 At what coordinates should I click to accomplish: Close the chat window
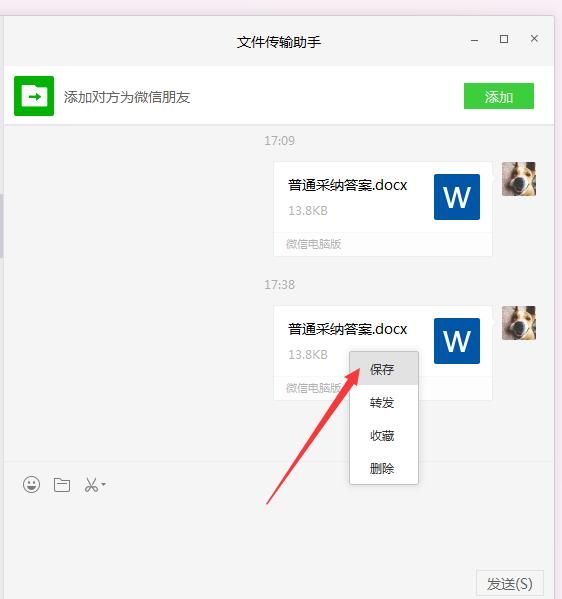[534, 39]
